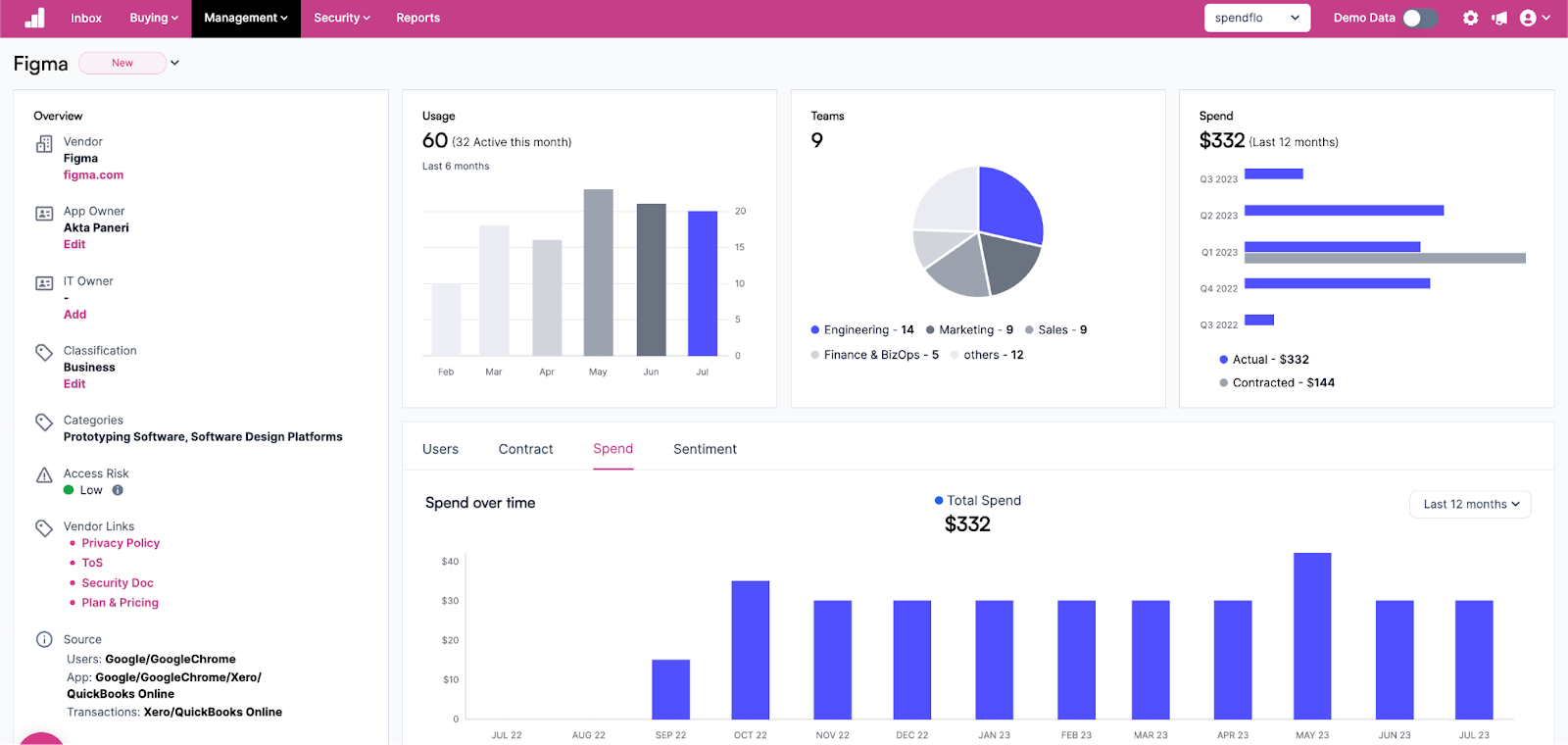Viewport: 1568px width, 745px height.
Task: Click the Spendflo logo in the navbar
Action: 34,18
